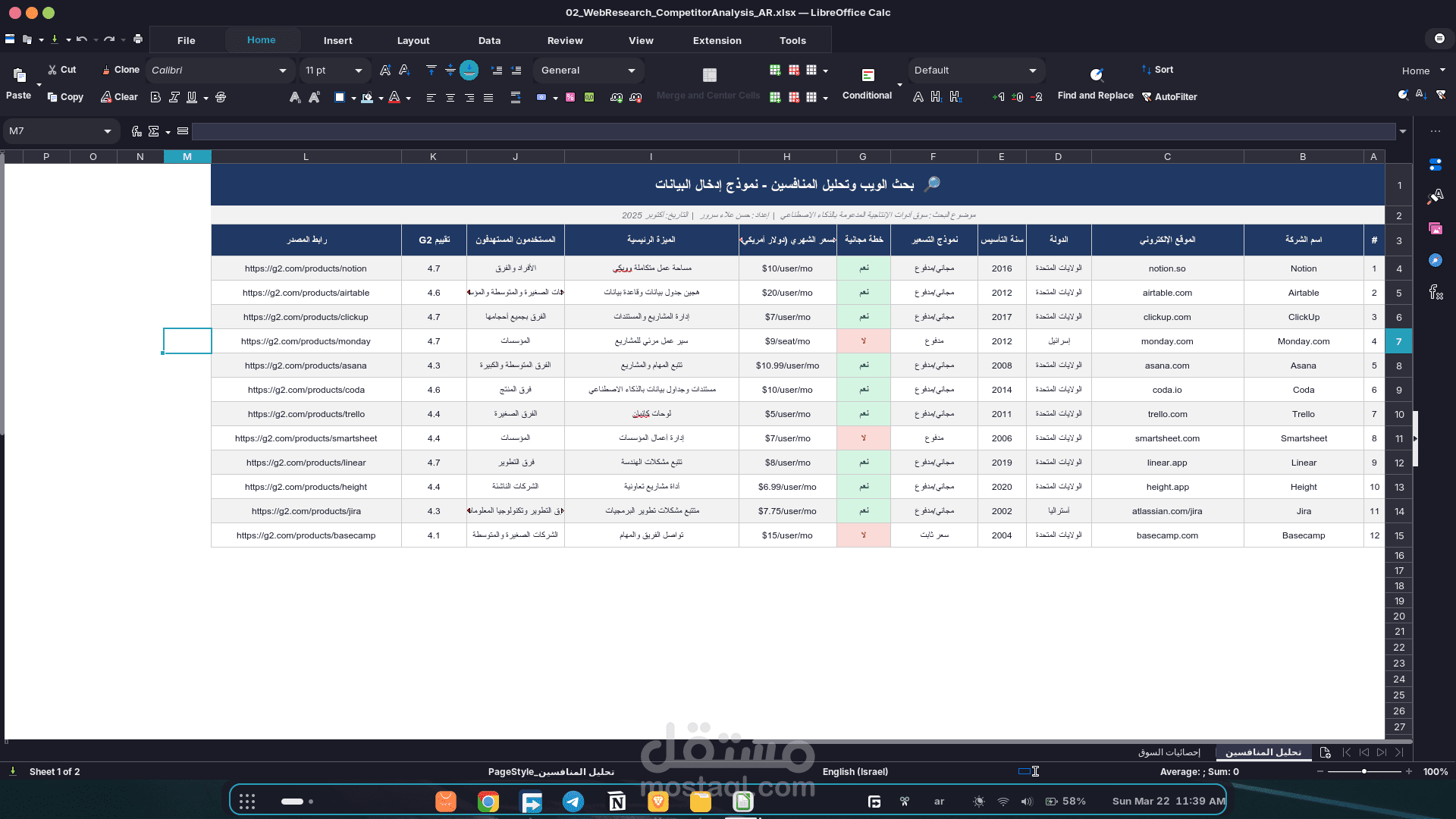Click the increase font size icon
This screenshot has height=819, width=1456.
[x=385, y=71]
